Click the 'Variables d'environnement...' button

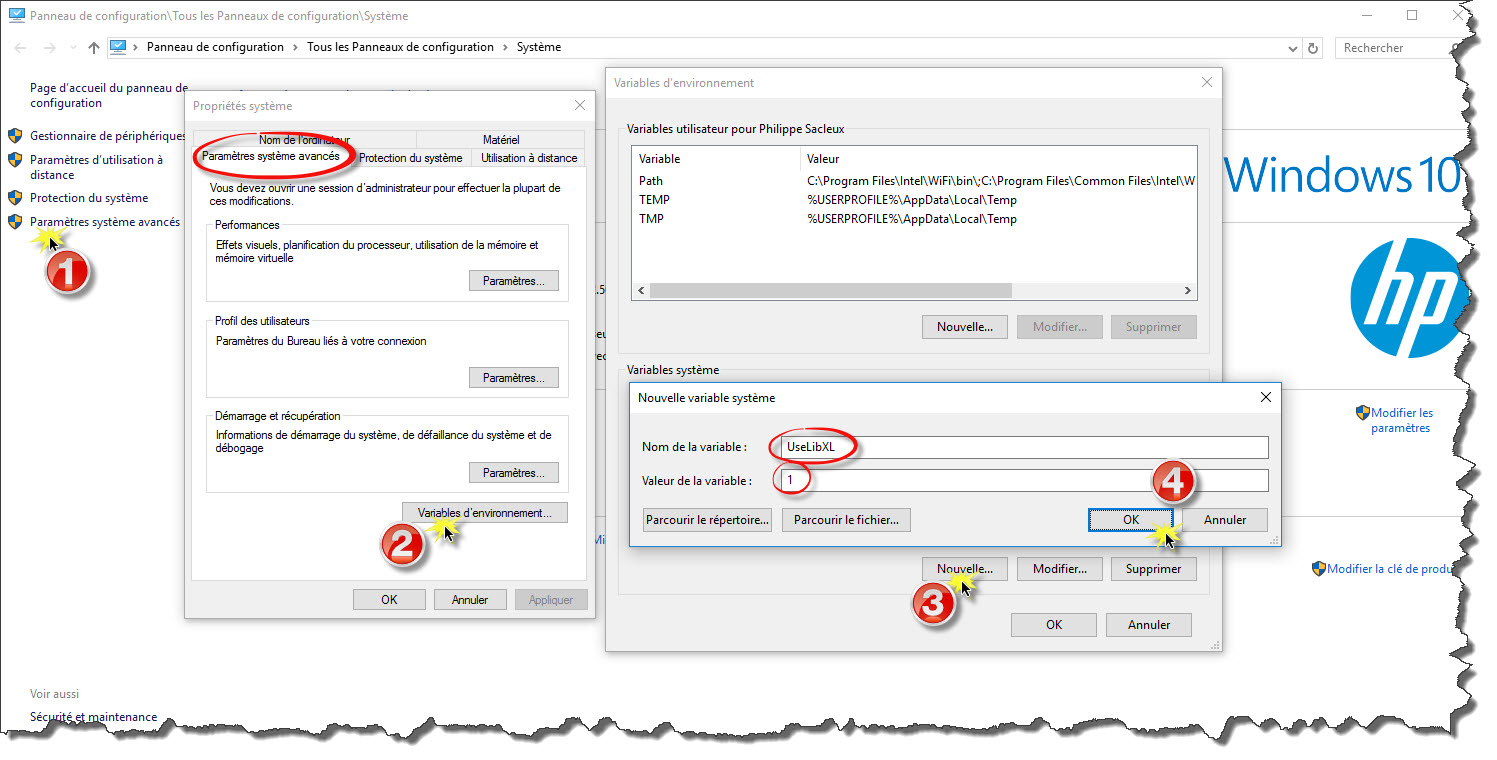485,513
